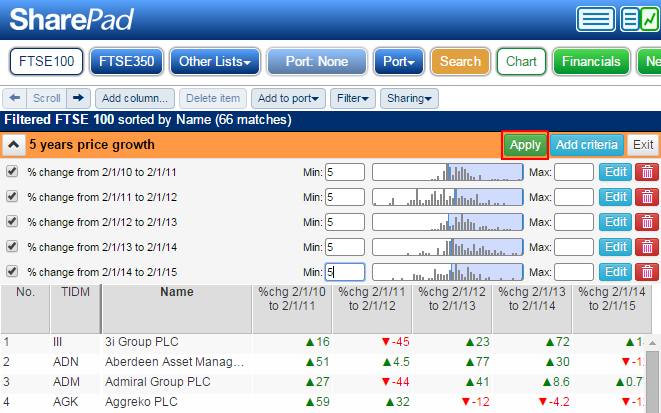The width and height of the screenshot is (661, 413).
Task: Click histogram slider for 2/1/11 to 2/1/12
Action: 448,197
